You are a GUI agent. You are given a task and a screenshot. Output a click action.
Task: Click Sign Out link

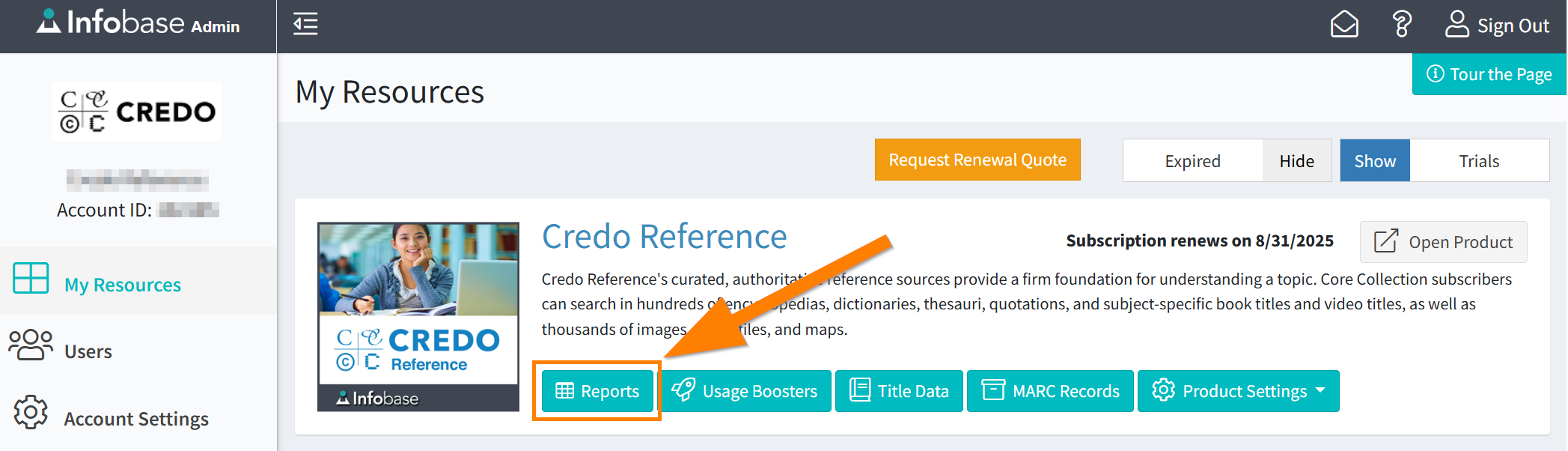click(x=1513, y=25)
